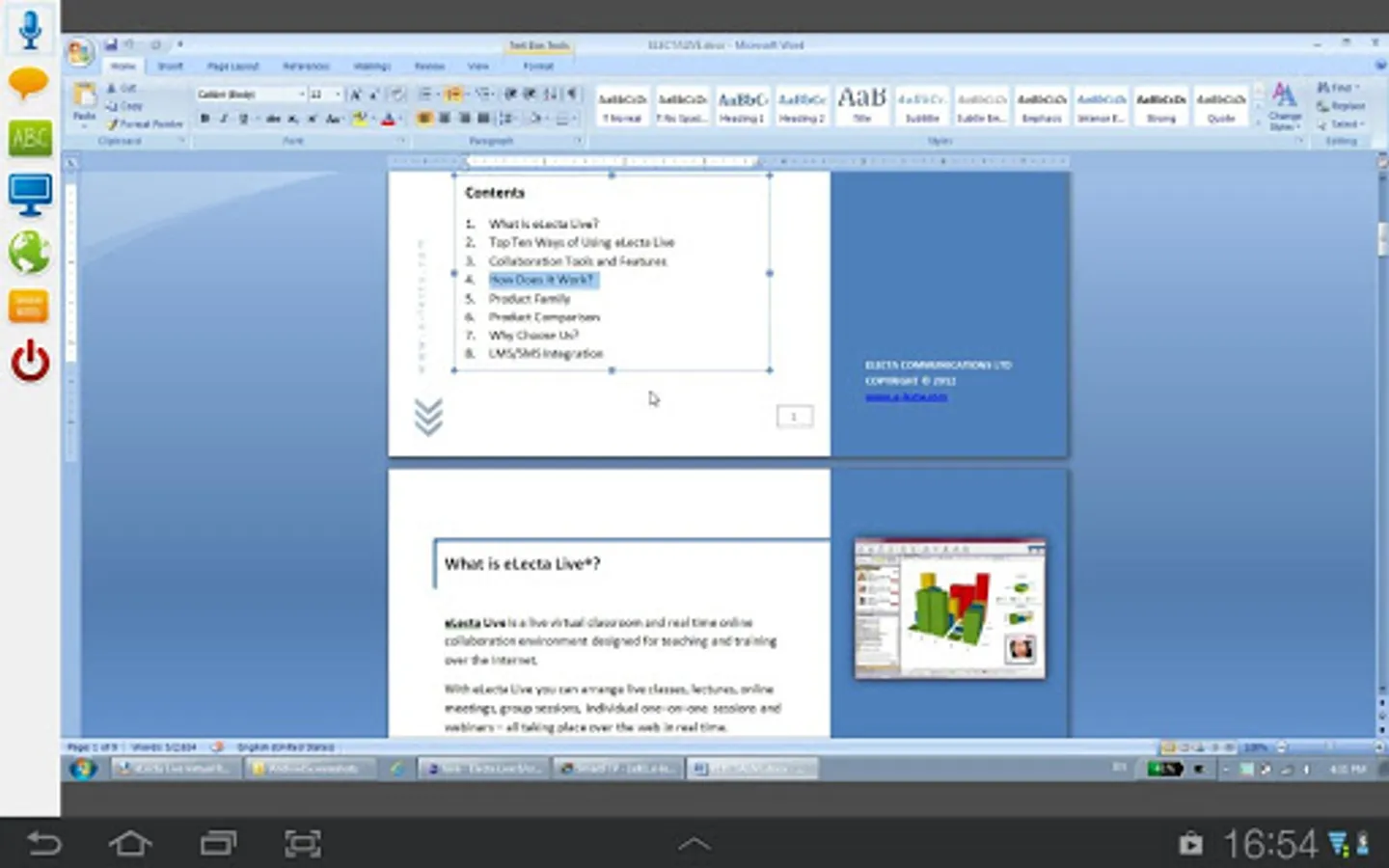Screen dimensions: 1389x868
Task: Click the Windows Start orb
Action: 83,769
